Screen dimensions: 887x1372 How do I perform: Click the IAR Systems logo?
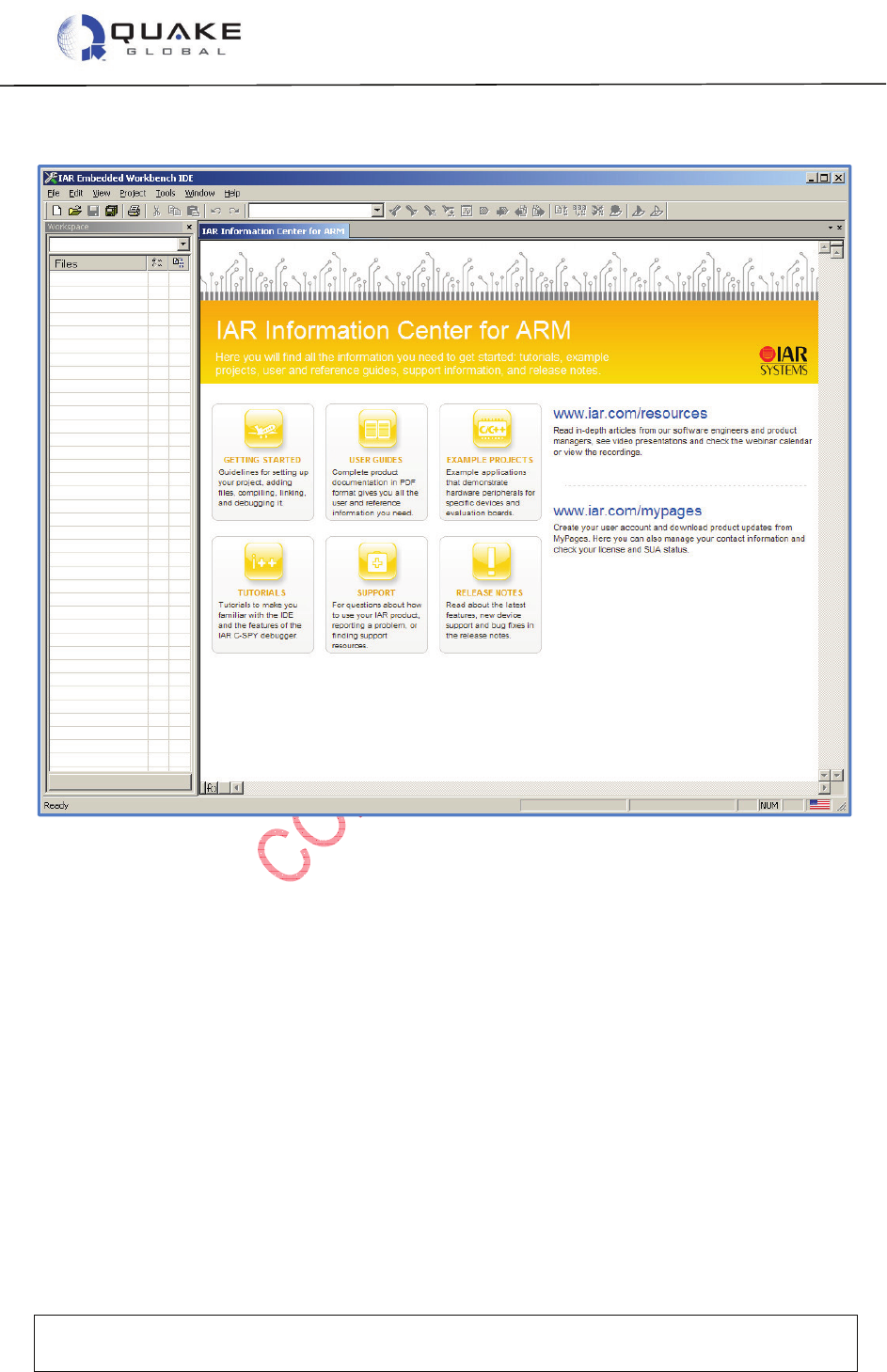point(784,360)
